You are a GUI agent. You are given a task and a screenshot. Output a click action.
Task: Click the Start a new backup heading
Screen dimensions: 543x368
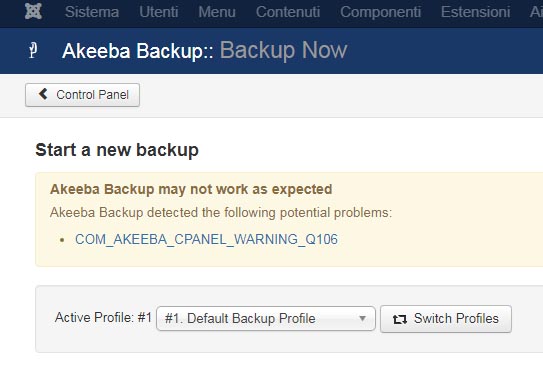[x=117, y=150]
